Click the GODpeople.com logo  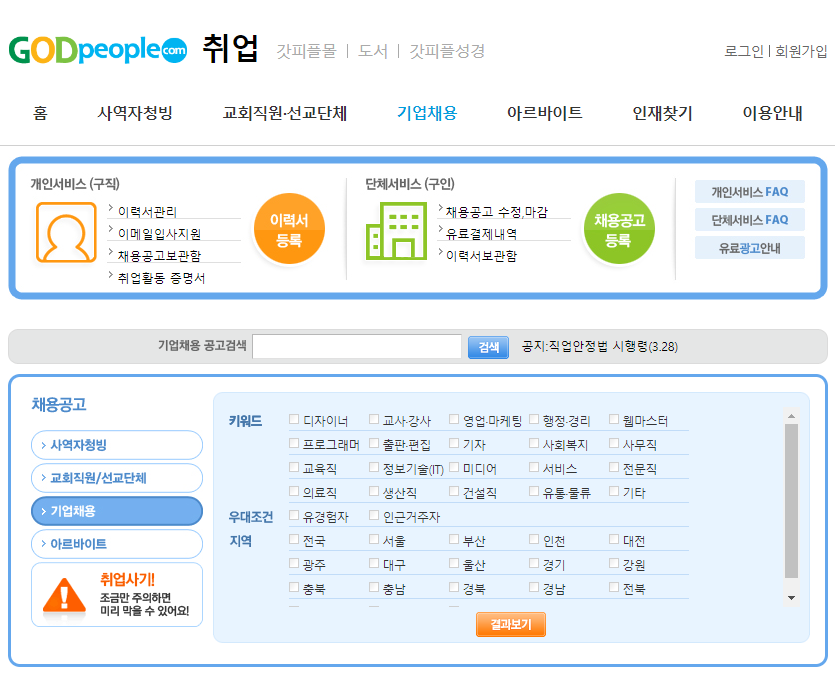[97, 50]
